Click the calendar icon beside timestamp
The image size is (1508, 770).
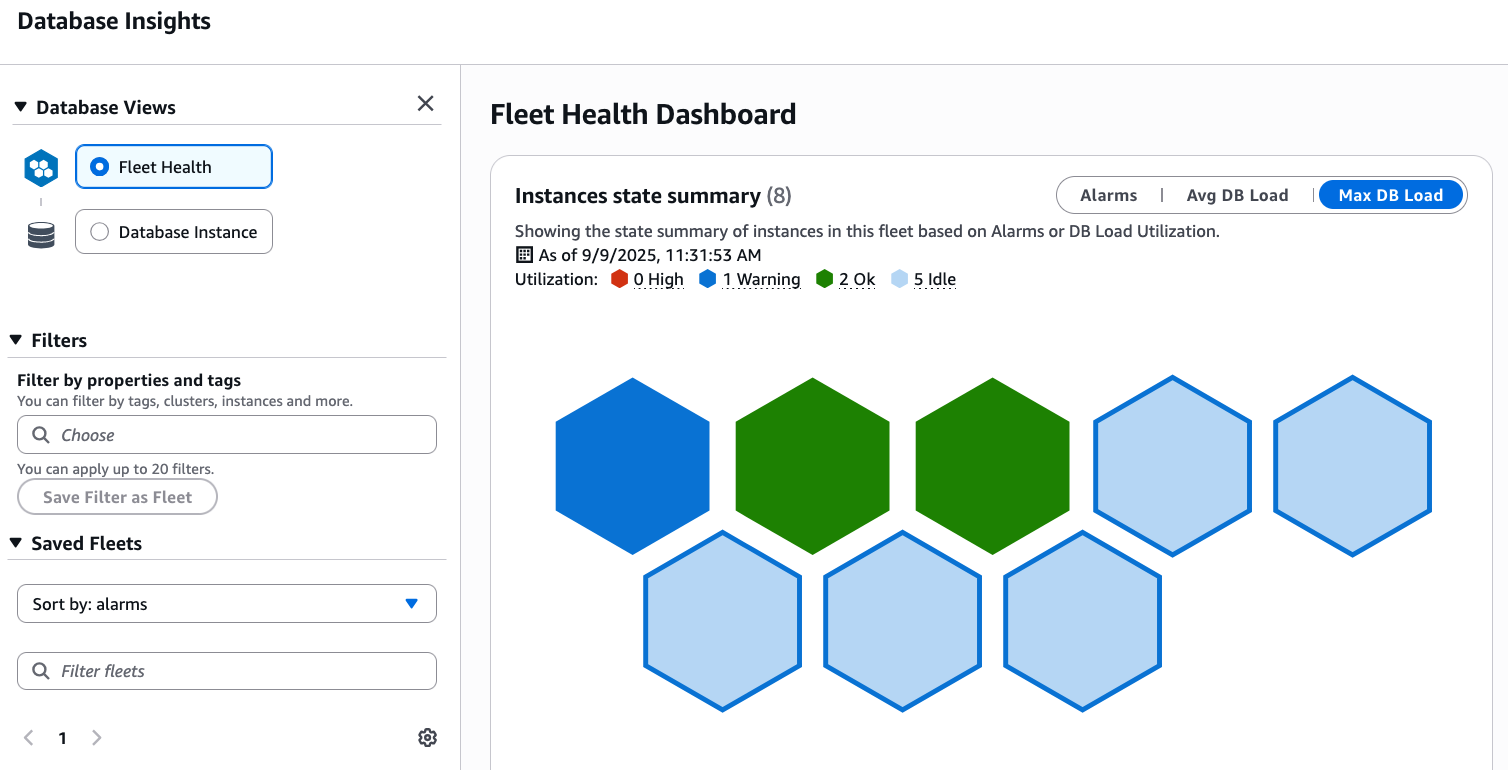524,255
